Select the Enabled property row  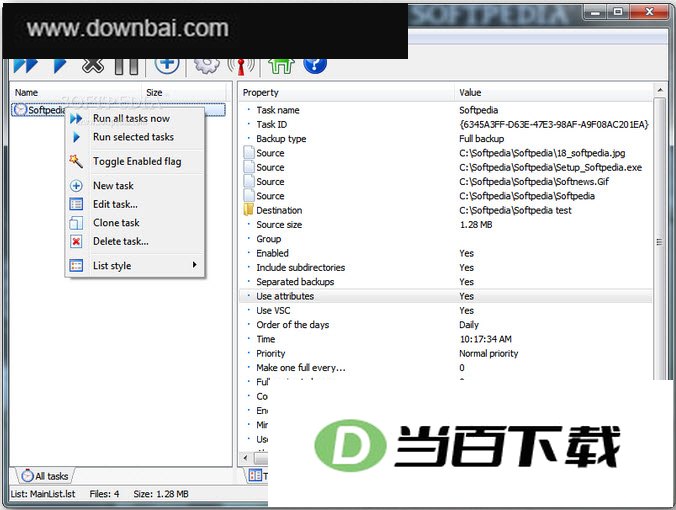[445, 253]
